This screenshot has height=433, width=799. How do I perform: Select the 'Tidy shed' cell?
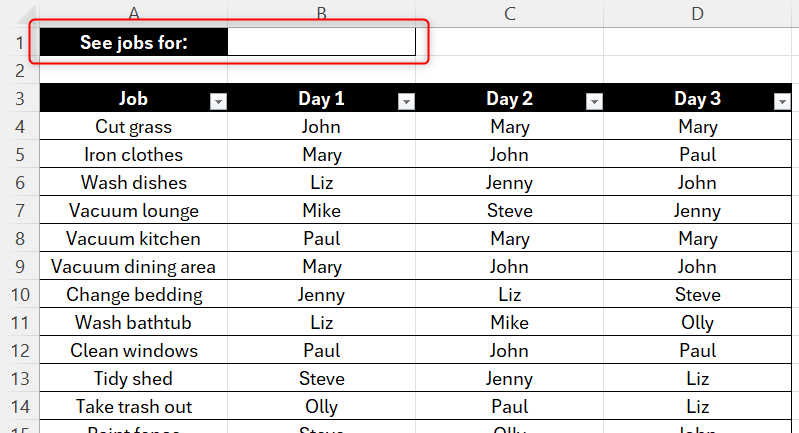tap(134, 378)
